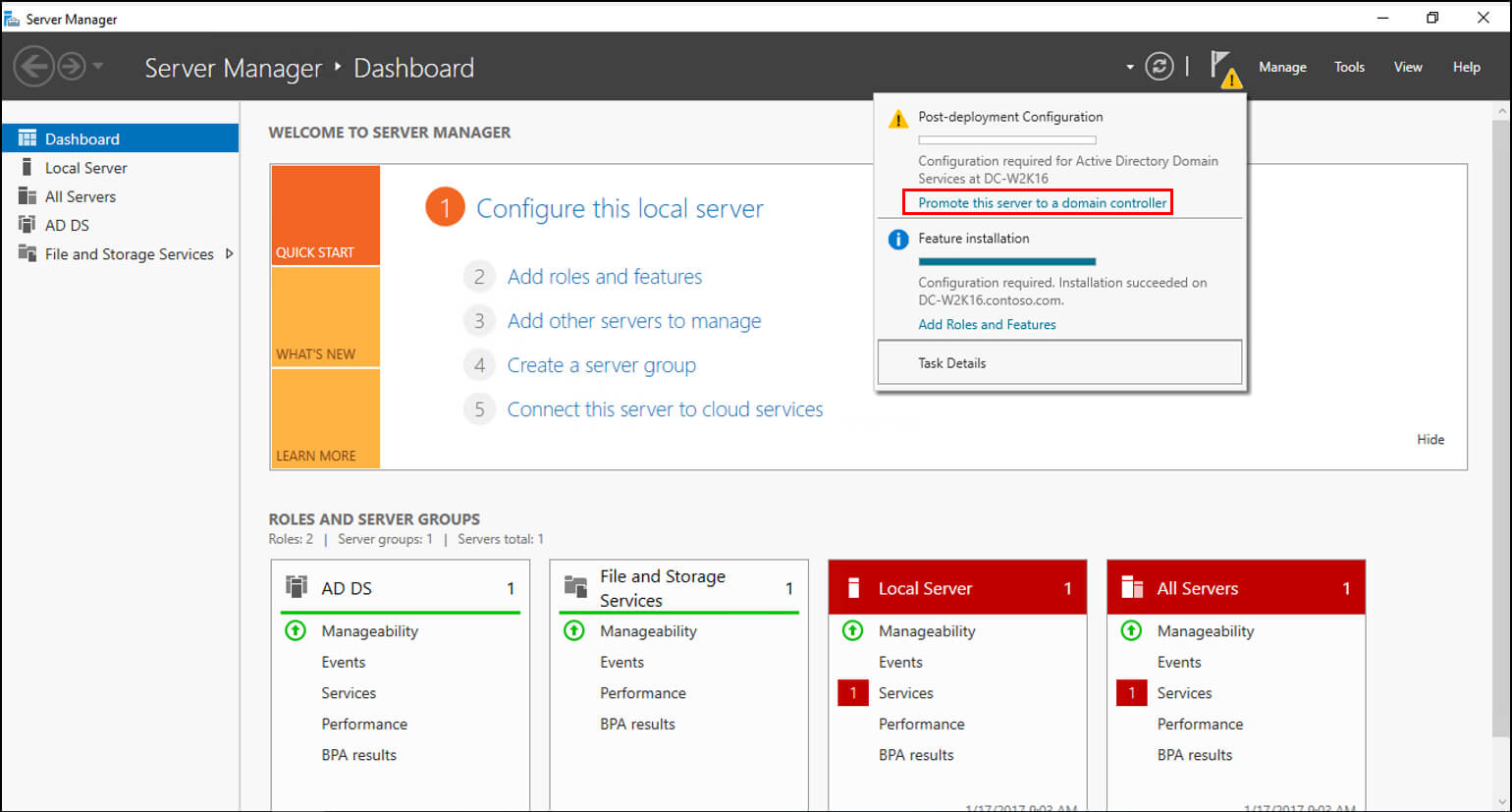The width and height of the screenshot is (1512, 812).
Task: Click the Quick Start tile
Action: tap(326, 215)
